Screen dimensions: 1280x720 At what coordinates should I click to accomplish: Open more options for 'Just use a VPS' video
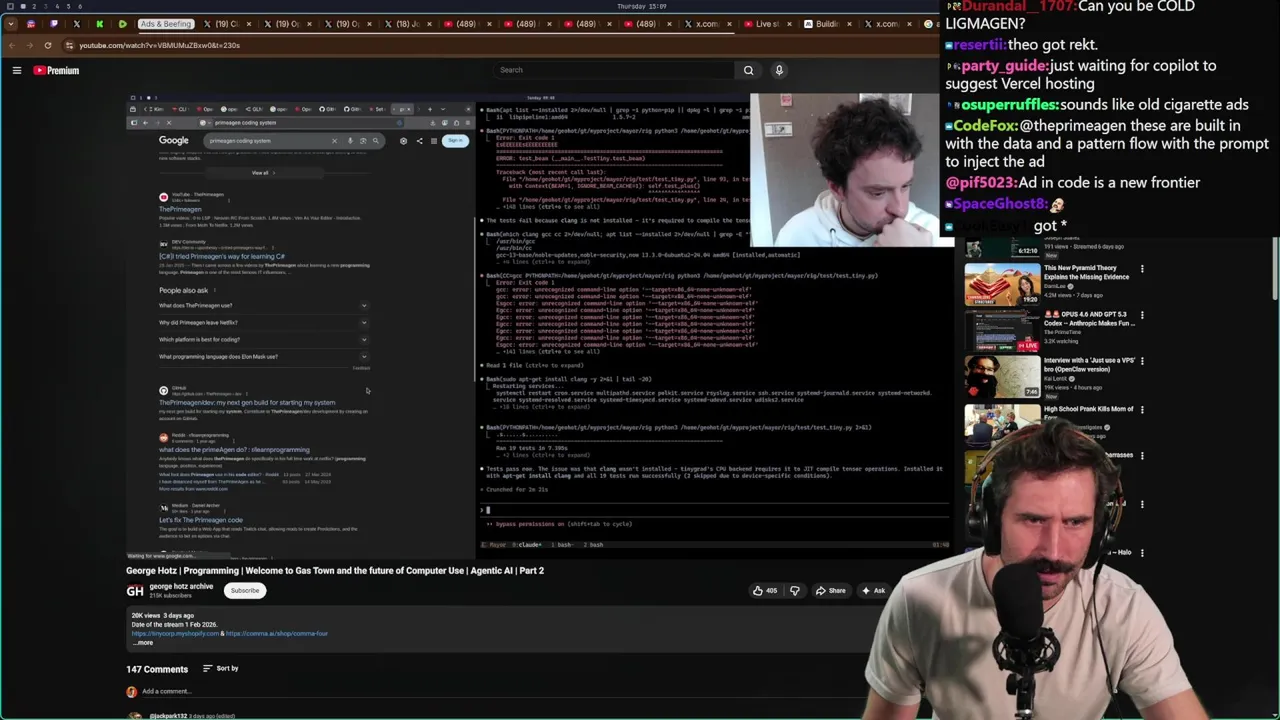tap(1142, 361)
